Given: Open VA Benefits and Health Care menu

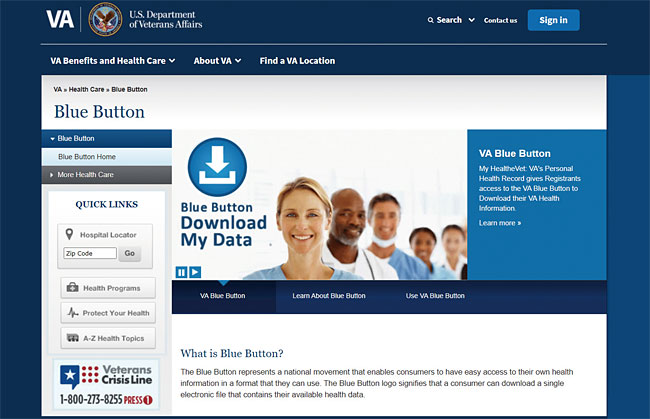Looking at the screenshot, I should coord(112,61).
